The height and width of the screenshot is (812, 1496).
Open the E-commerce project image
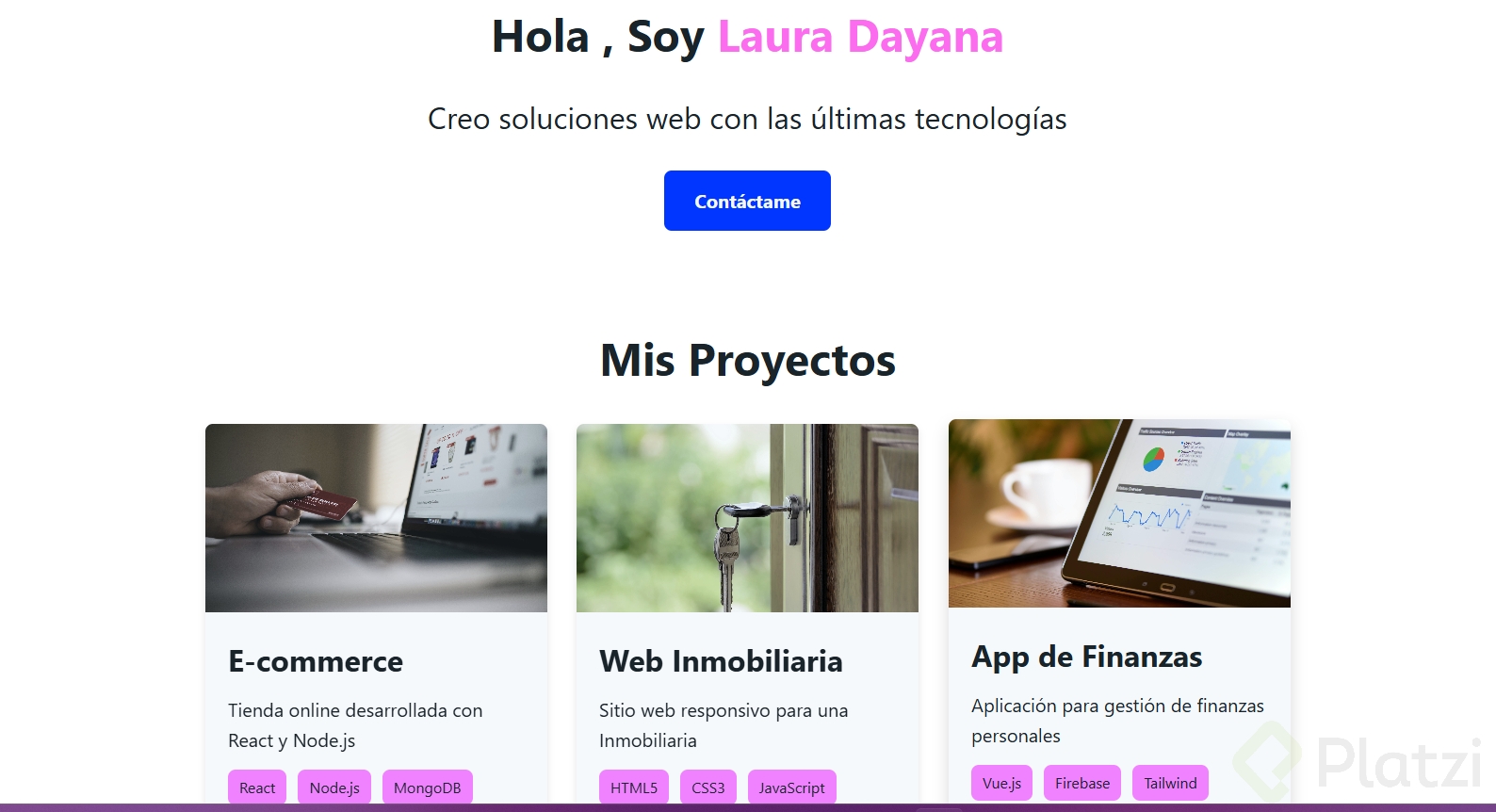point(376,518)
